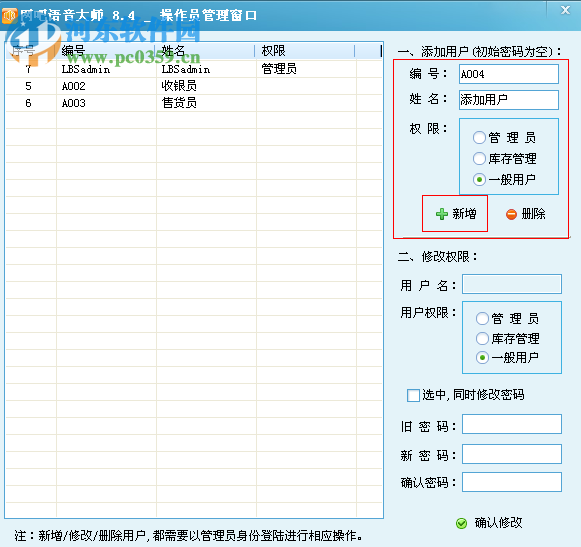The height and width of the screenshot is (547, 581).
Task: Click the 管理员 permission cell in table
Action: (306, 69)
